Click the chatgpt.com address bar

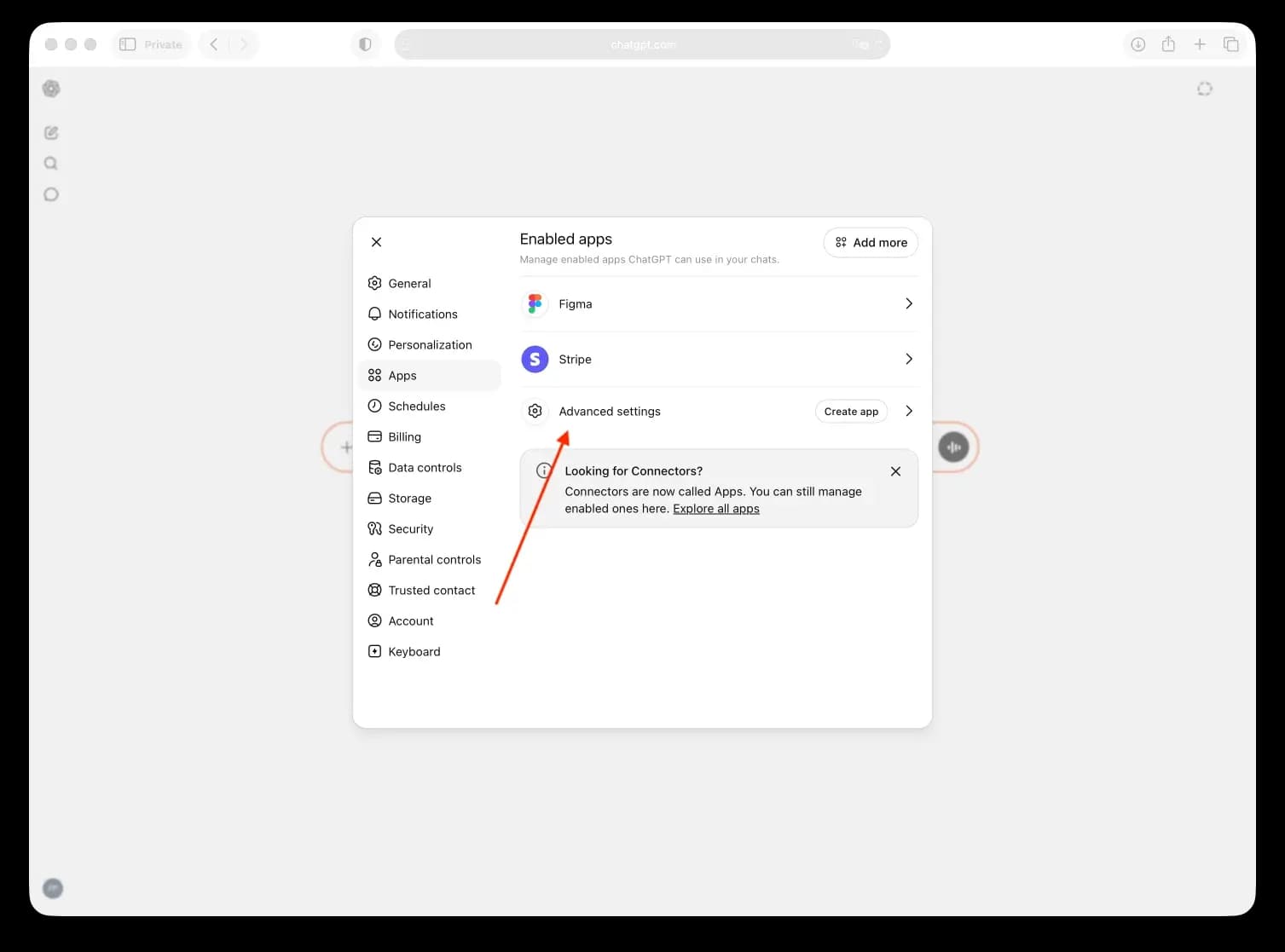click(642, 44)
